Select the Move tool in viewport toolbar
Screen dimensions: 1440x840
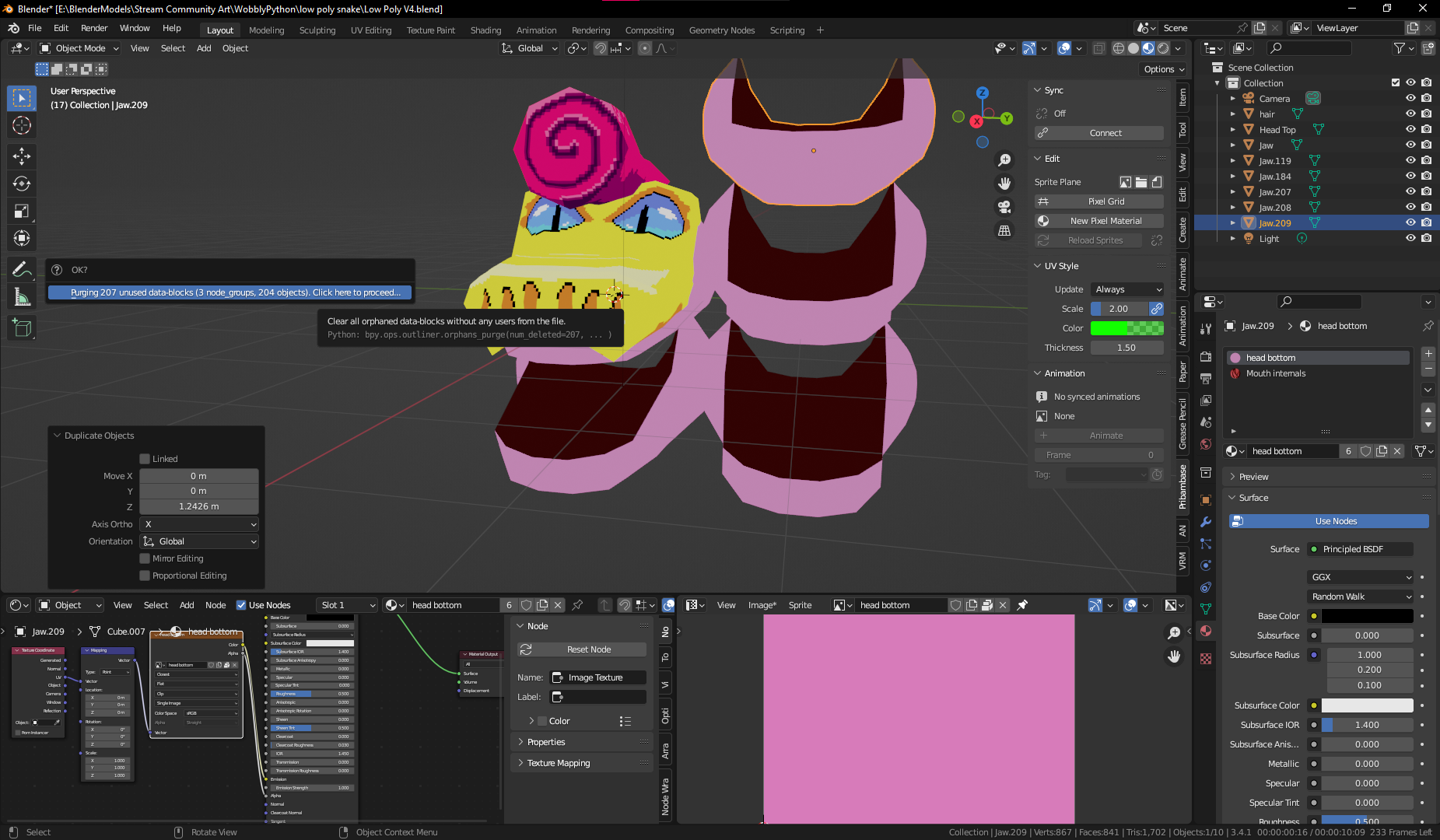pos(22,156)
